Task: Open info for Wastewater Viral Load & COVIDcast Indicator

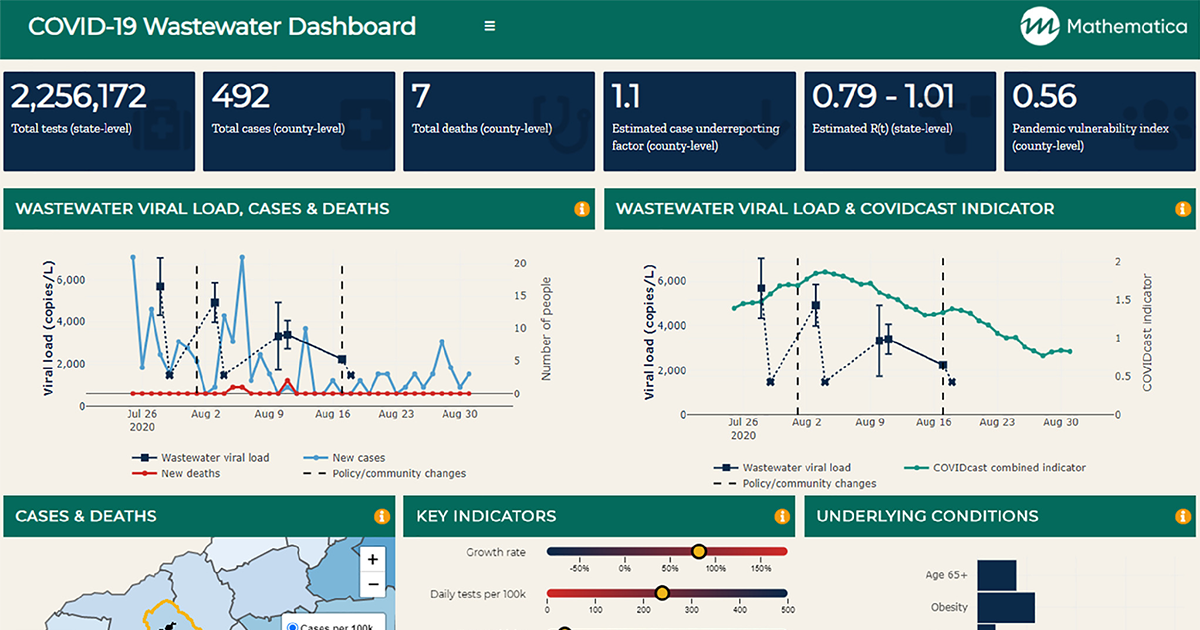Action: (x=1182, y=209)
